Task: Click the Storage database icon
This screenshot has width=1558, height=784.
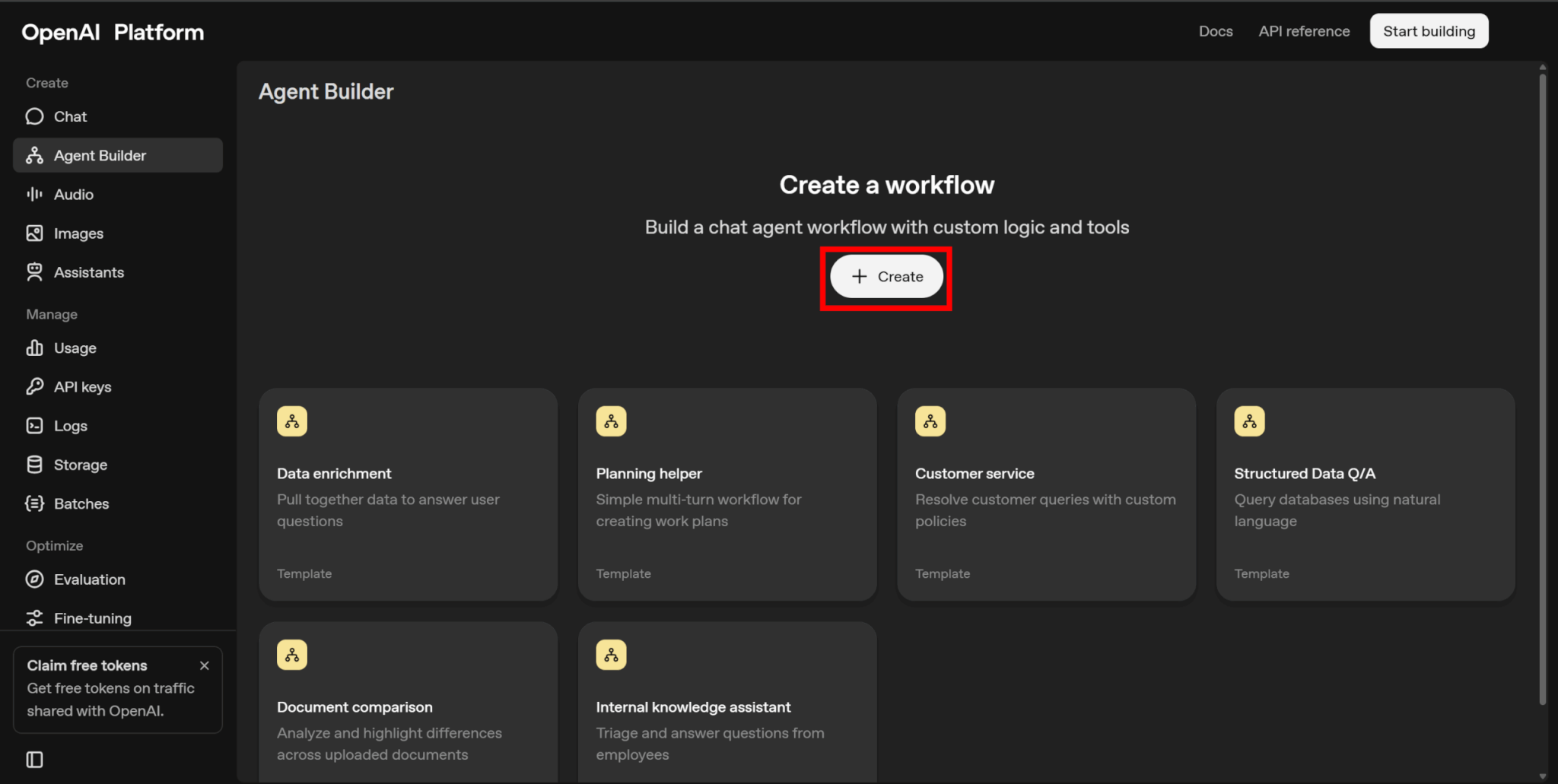Action: (34, 465)
